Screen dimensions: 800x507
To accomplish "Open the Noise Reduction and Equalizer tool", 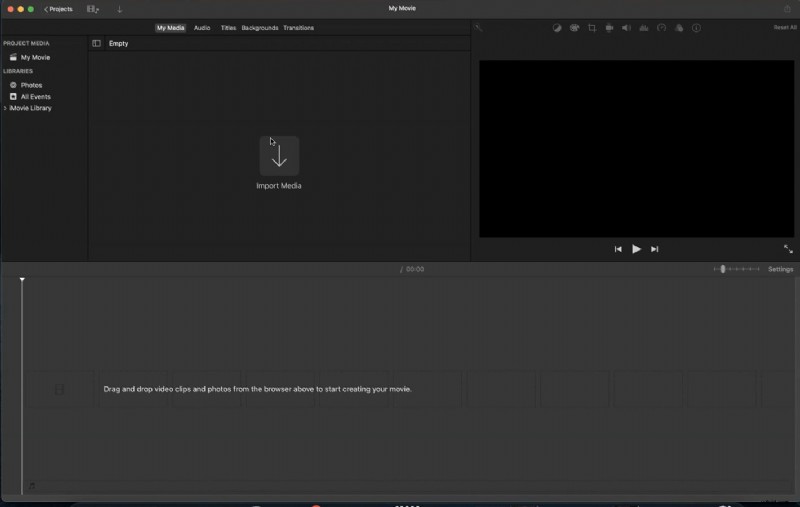I will pyautogui.click(x=644, y=28).
